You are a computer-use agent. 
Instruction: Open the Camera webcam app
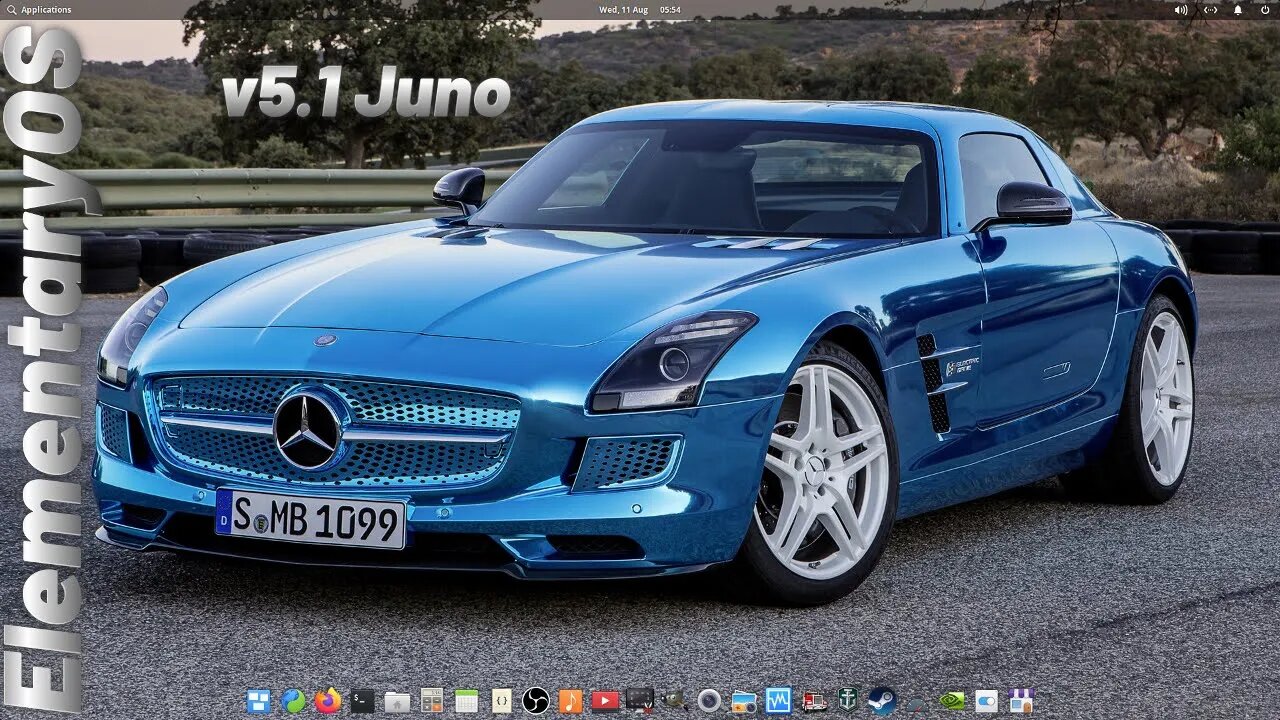point(709,701)
